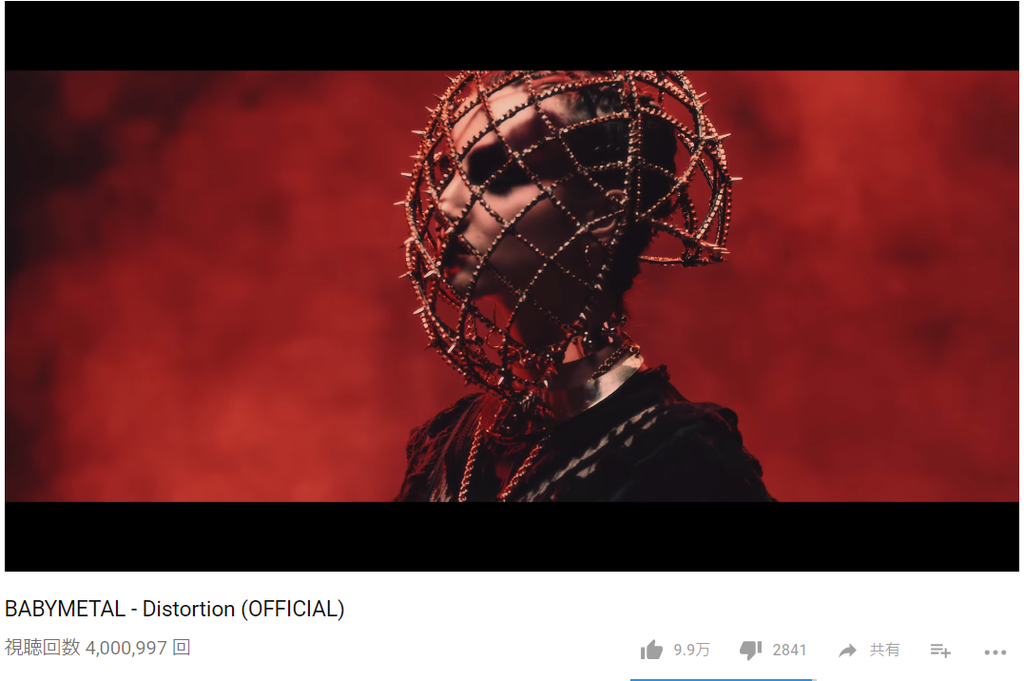Viewport: 1024px width, 681px height.
Task: Like the video with thumbs-up icon
Action: [651, 649]
